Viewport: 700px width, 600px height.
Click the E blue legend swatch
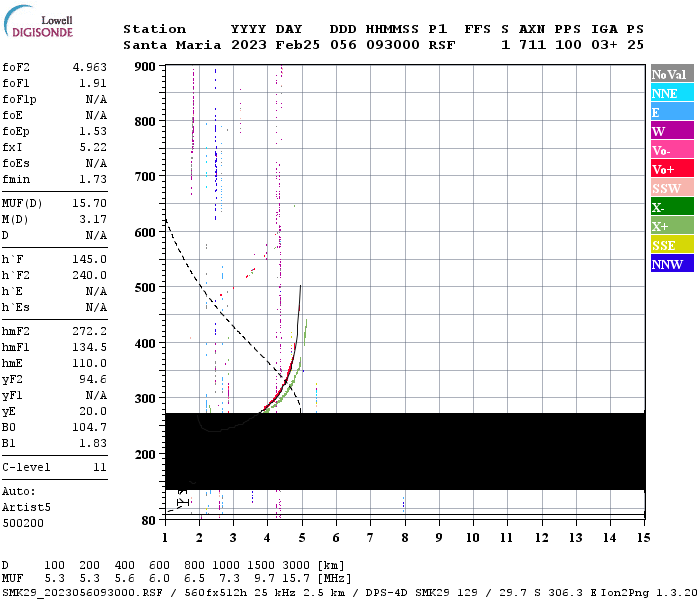click(672, 112)
